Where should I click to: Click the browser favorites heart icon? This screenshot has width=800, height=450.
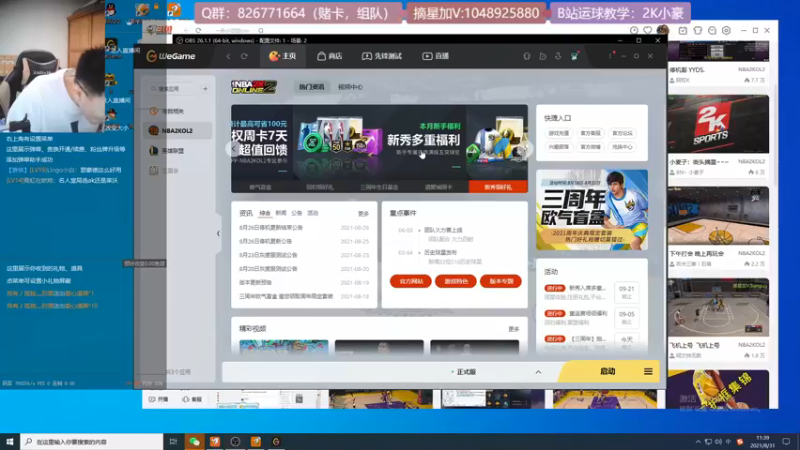647,31
